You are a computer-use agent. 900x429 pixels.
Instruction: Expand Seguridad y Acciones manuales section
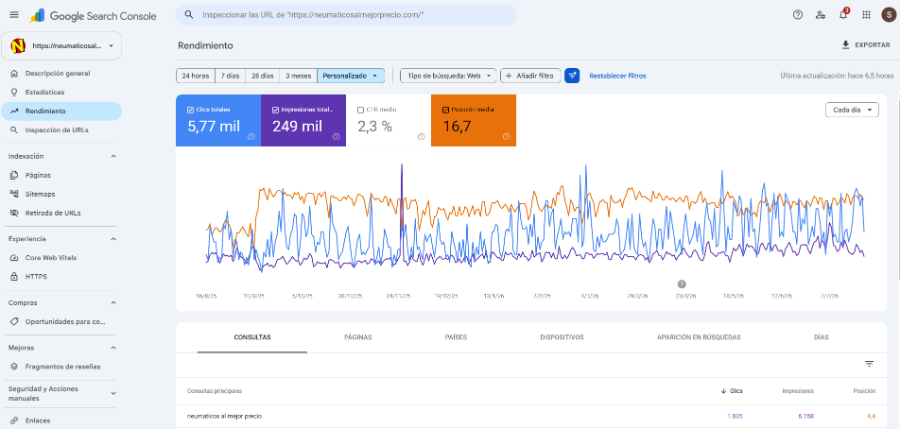click(113, 393)
